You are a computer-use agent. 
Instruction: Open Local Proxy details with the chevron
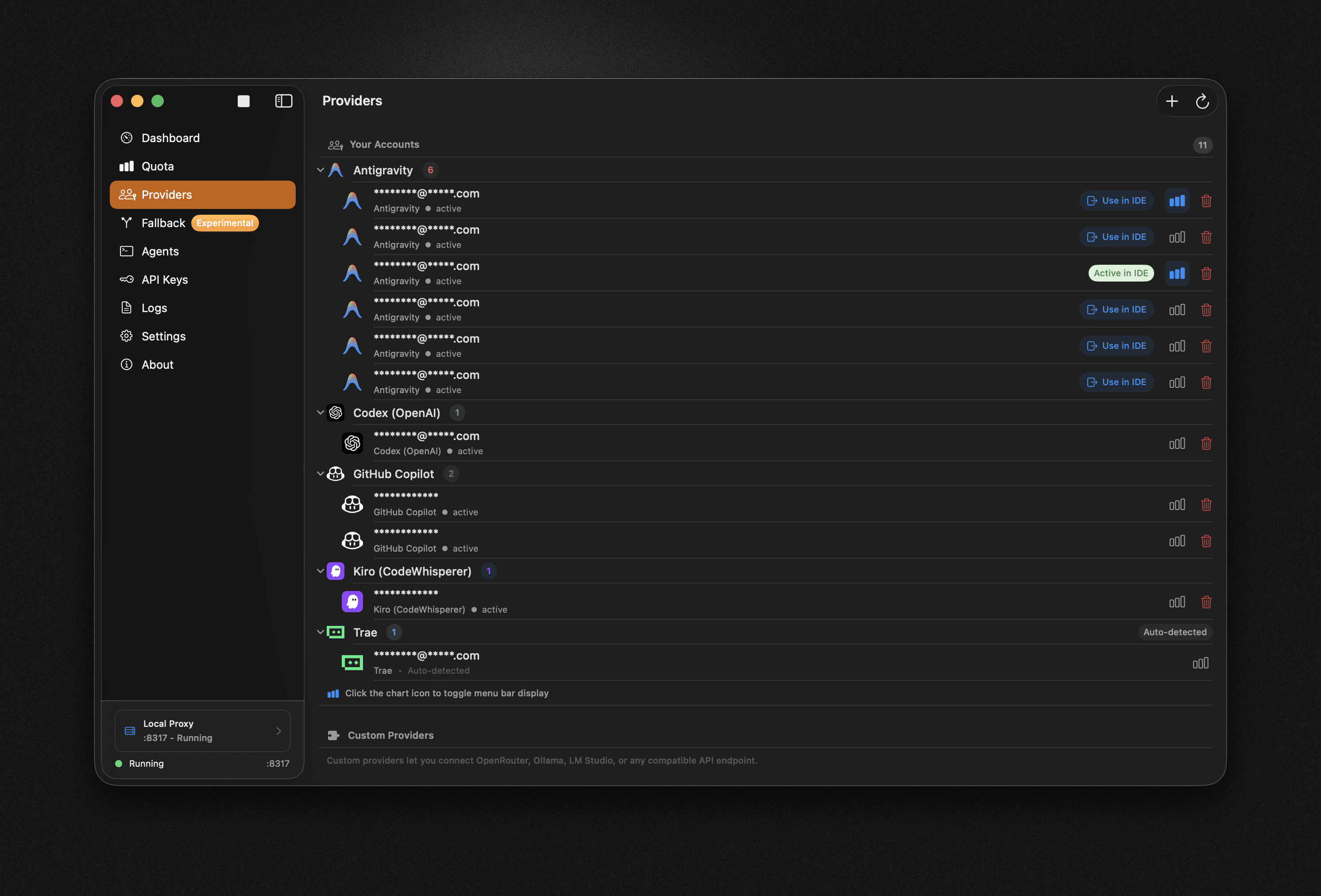(x=278, y=730)
